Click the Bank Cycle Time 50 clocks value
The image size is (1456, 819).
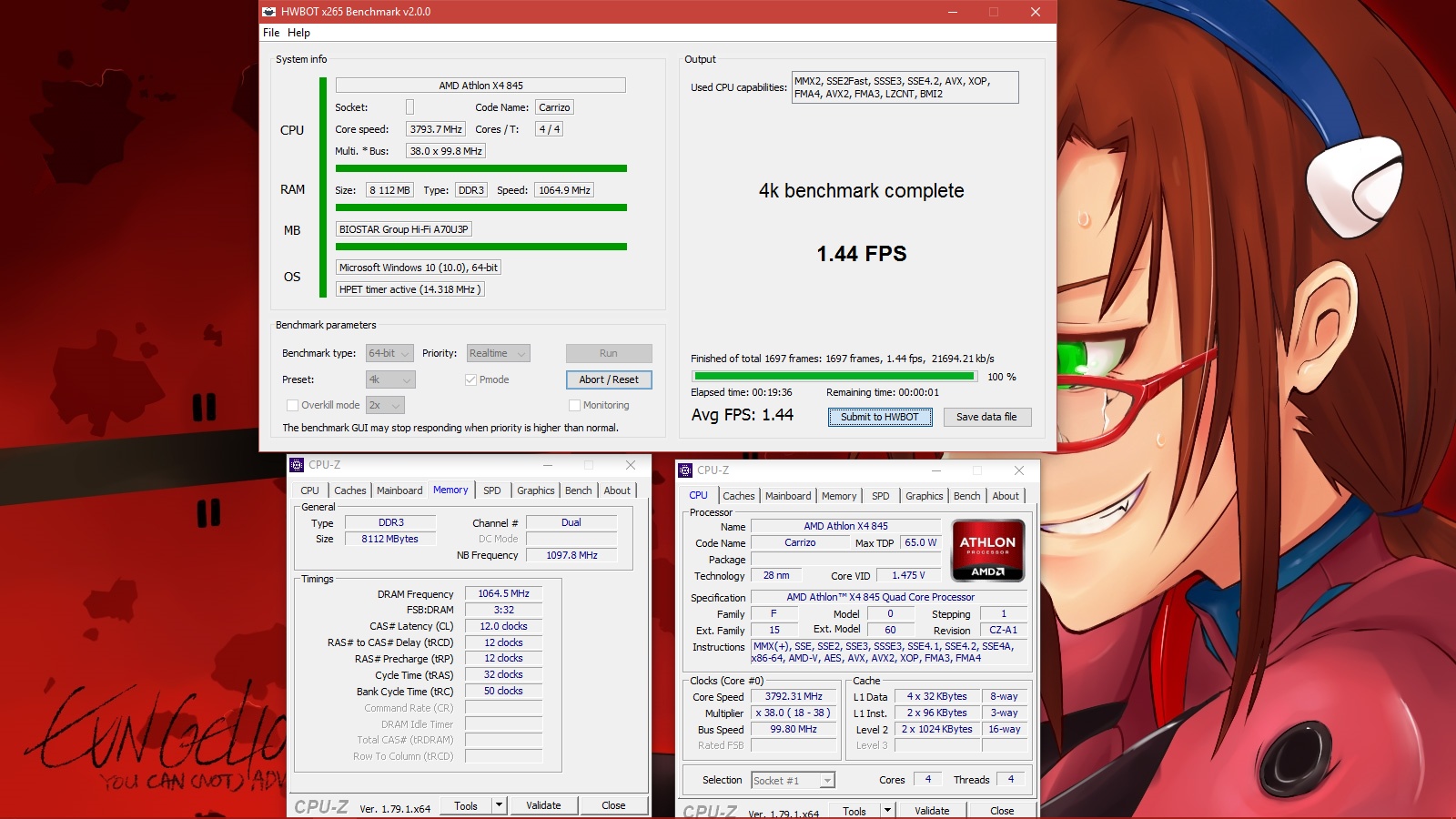503,692
